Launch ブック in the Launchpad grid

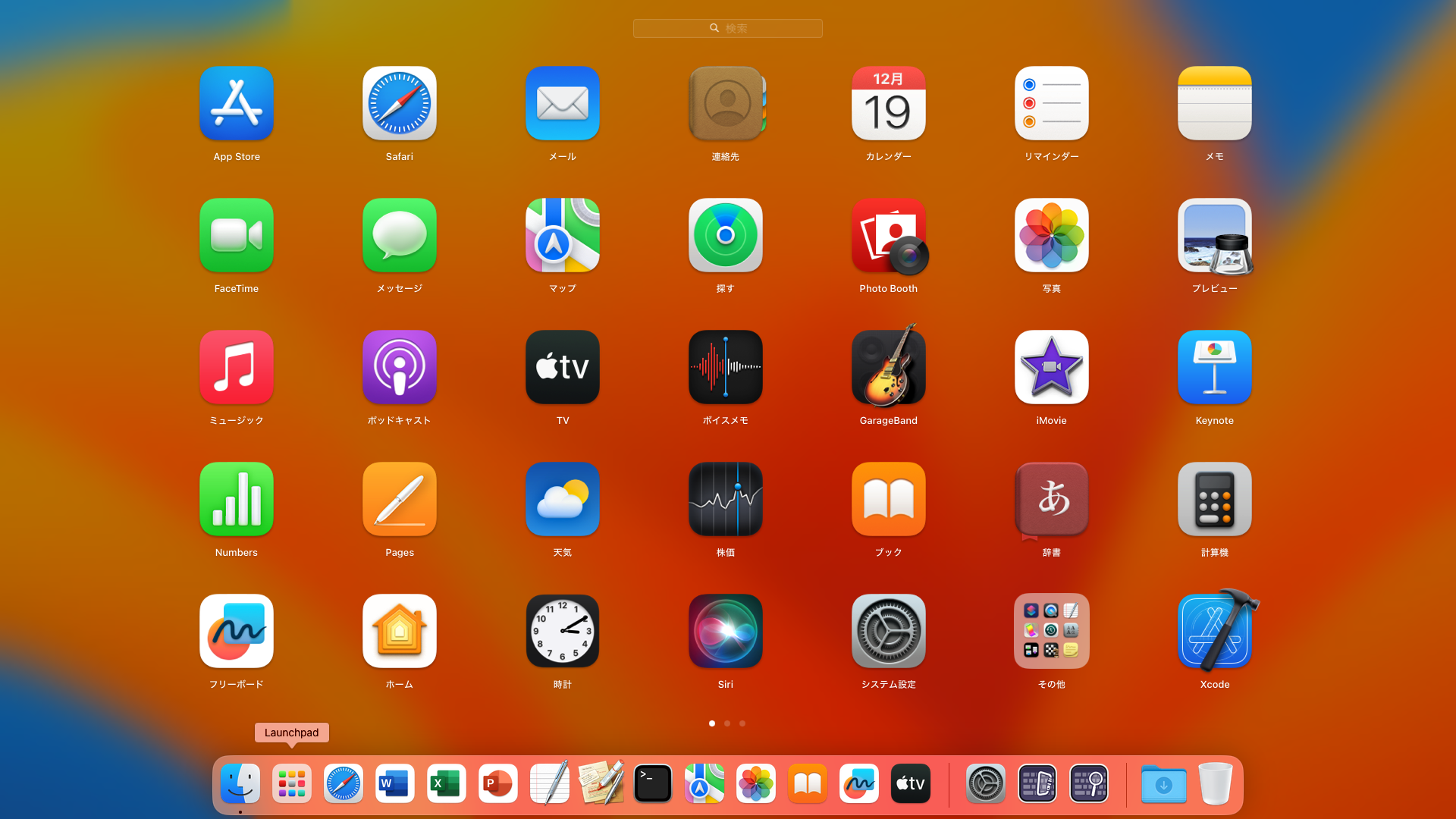889,499
